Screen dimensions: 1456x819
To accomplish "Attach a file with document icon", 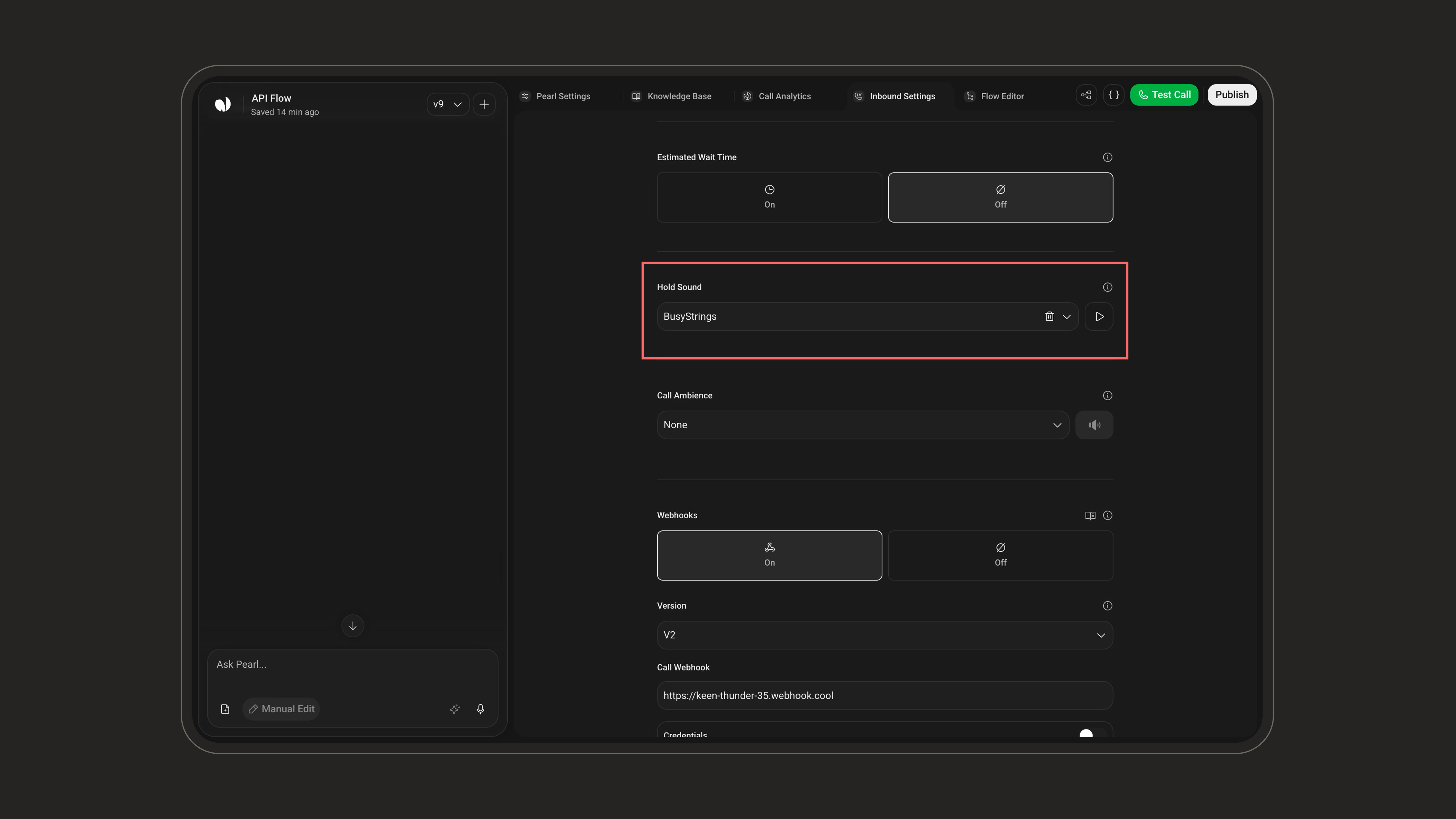I will click(225, 709).
